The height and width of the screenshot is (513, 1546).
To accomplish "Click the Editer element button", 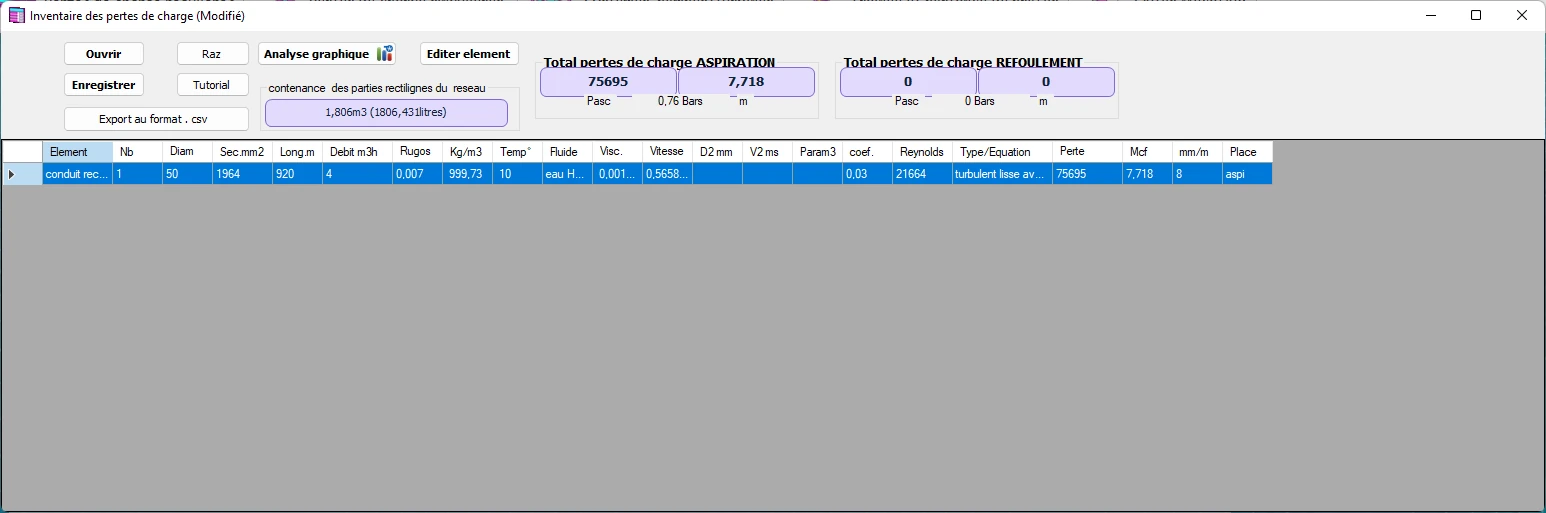I will [x=469, y=54].
